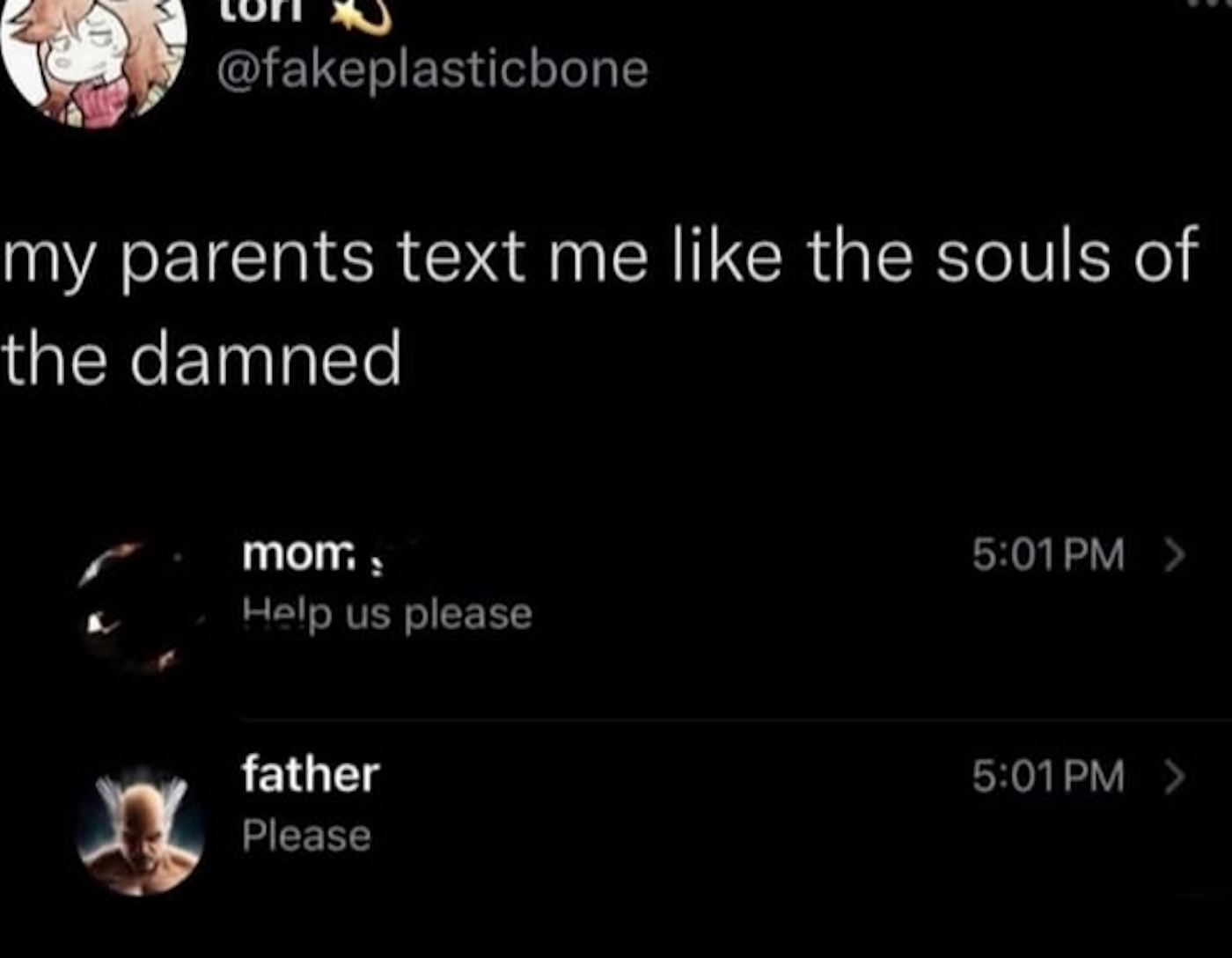Click father's 5:01 PM timestamp
1232x958 pixels.
coord(1048,776)
